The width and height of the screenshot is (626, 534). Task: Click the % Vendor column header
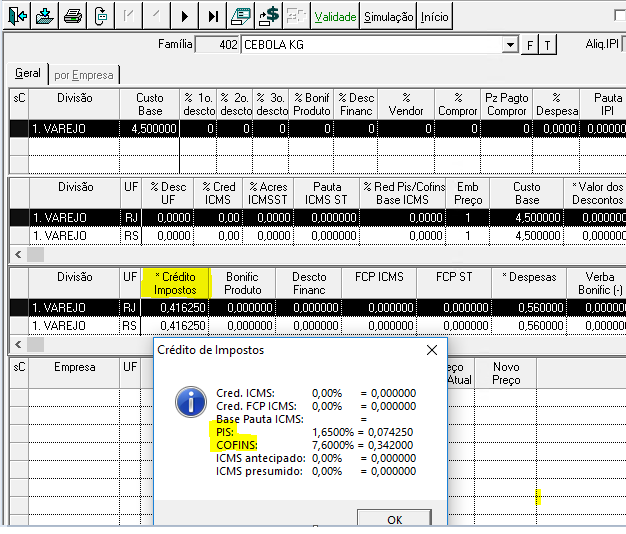(x=406, y=104)
